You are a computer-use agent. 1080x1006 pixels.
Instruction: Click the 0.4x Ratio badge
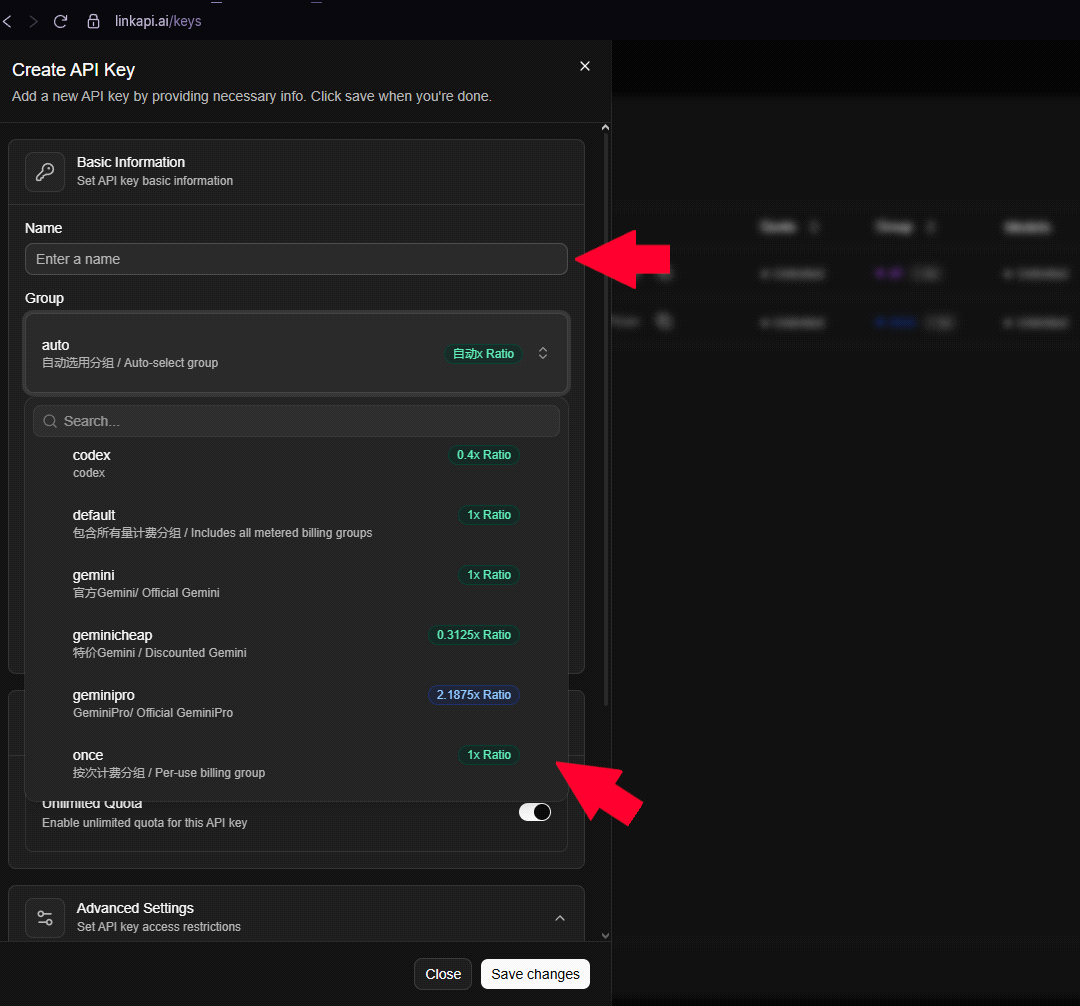(484, 455)
